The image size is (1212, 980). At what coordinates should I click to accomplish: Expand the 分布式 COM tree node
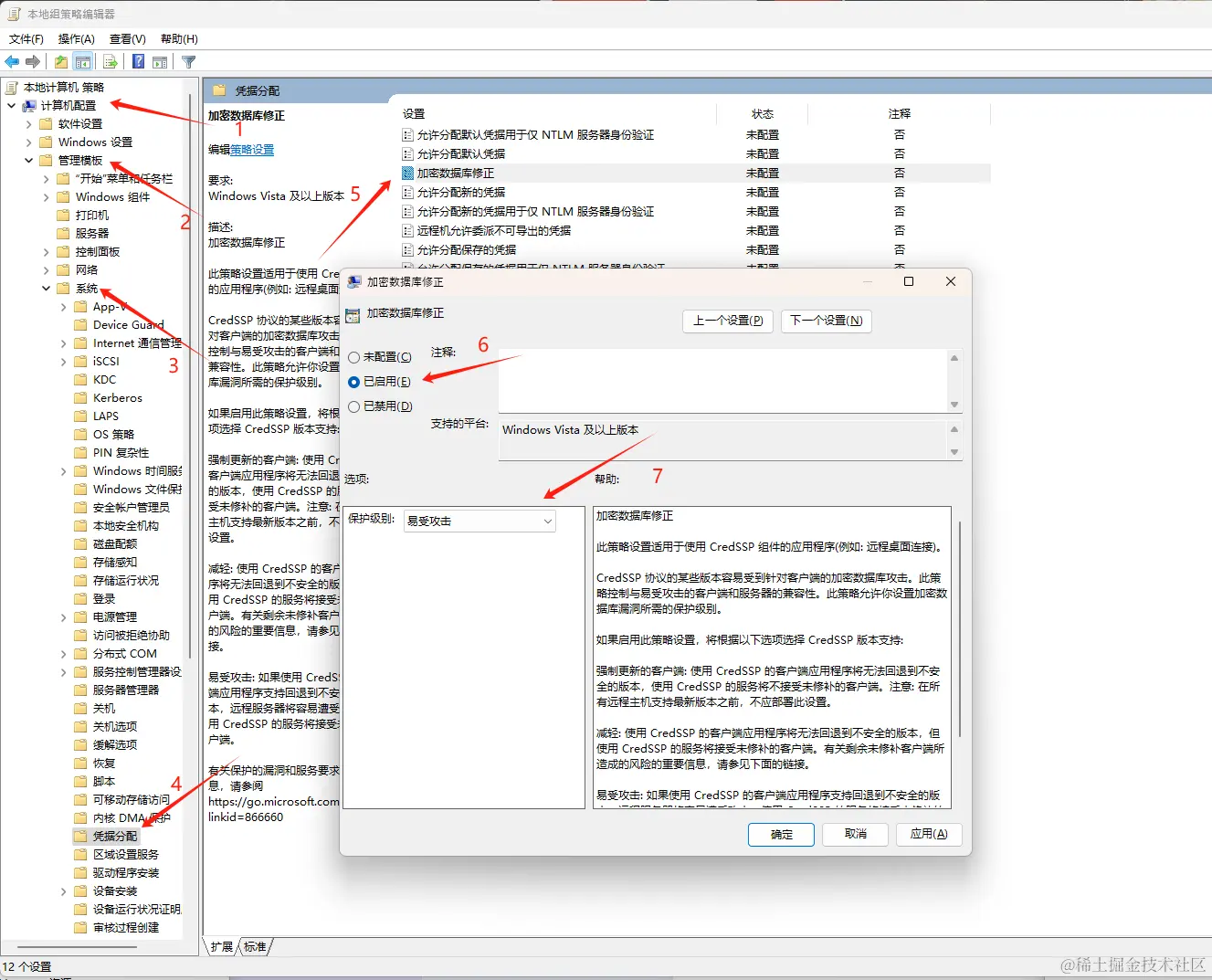(x=63, y=654)
